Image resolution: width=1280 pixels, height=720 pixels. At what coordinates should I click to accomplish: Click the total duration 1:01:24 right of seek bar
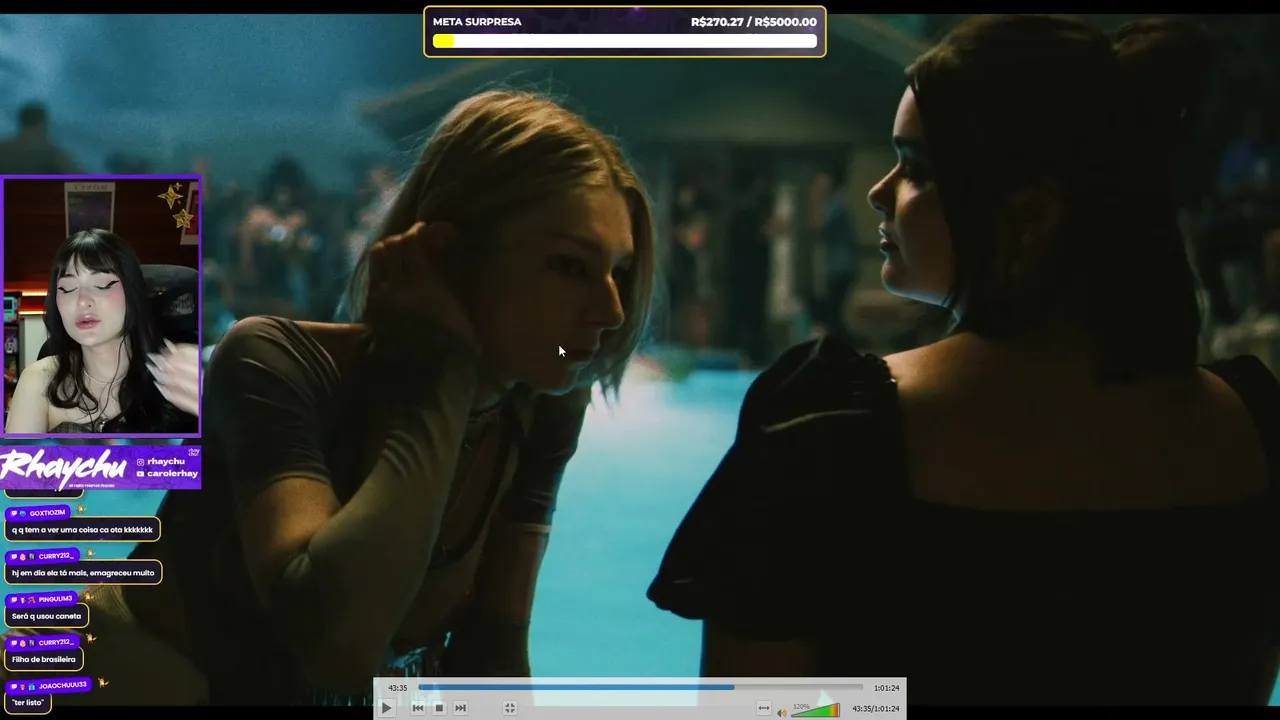click(x=886, y=688)
